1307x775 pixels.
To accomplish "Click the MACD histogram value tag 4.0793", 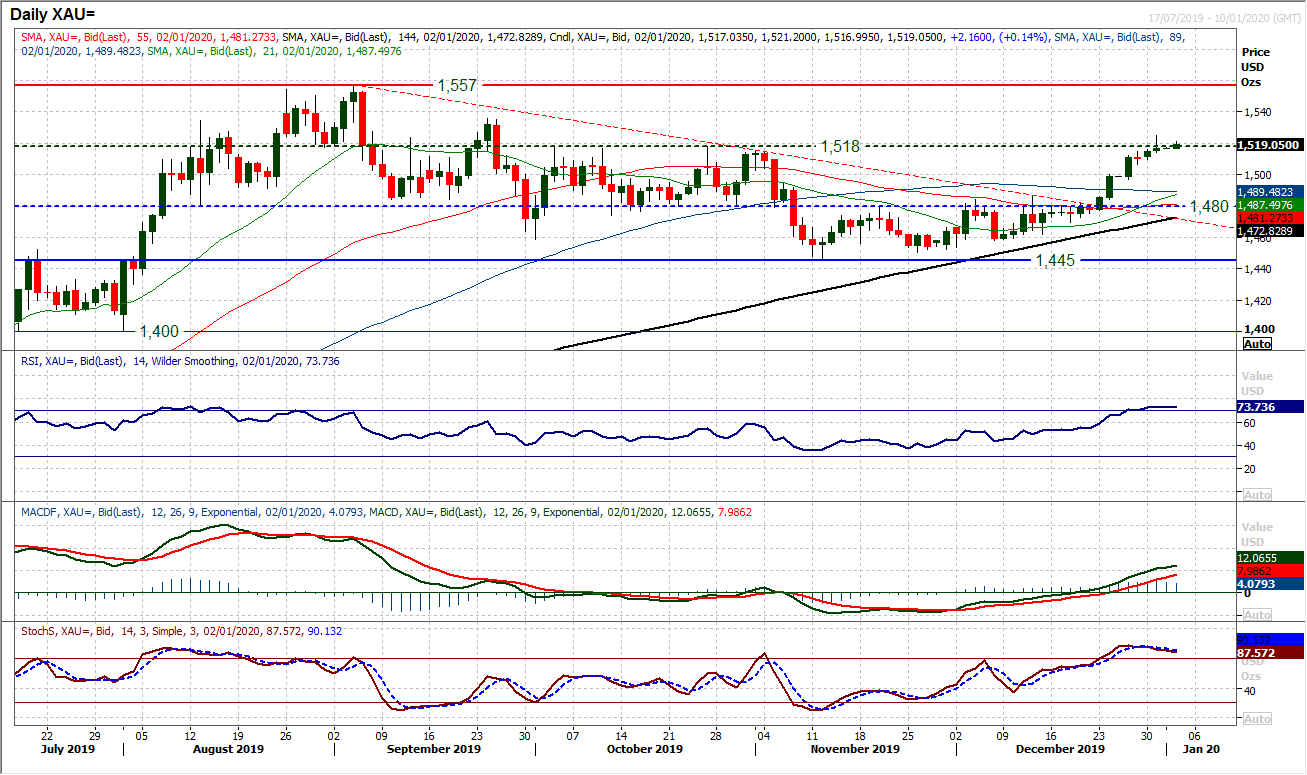I will 1268,583.
